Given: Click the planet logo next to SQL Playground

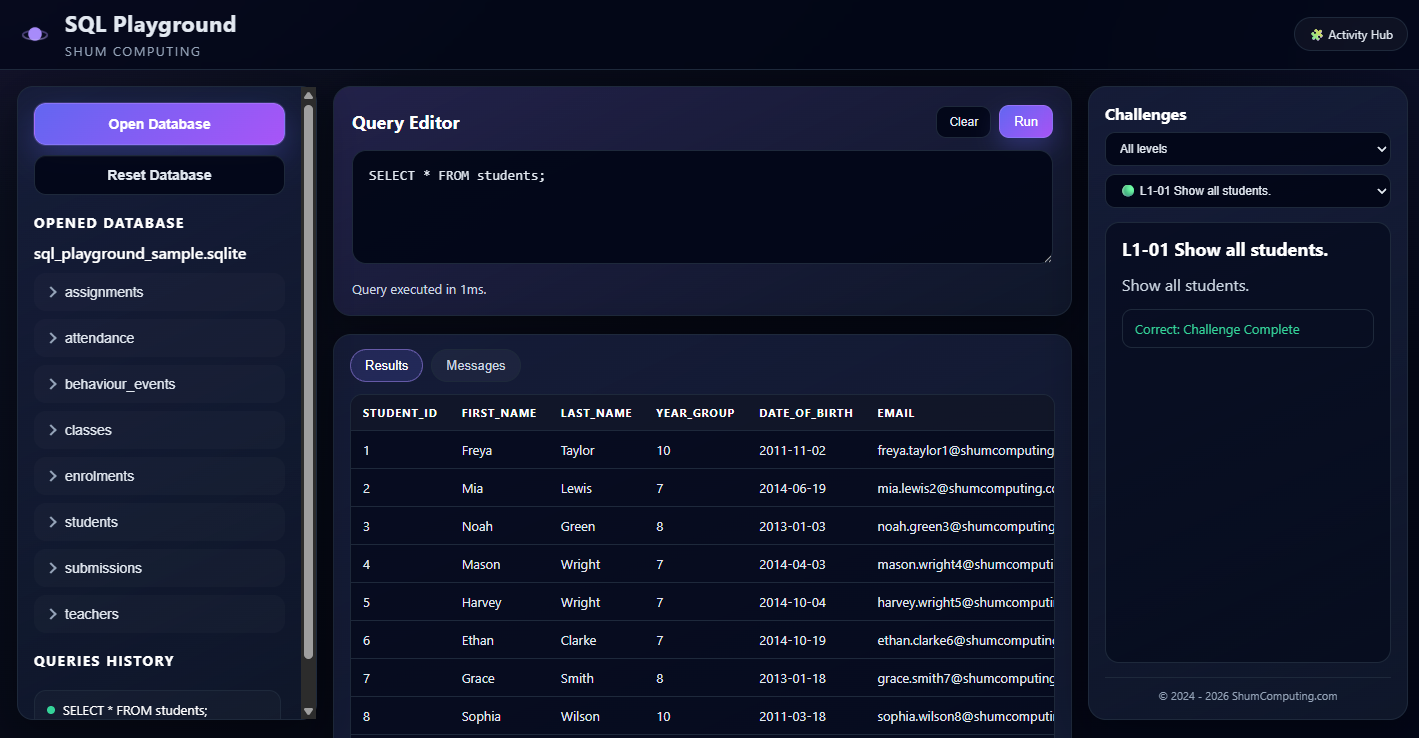Looking at the screenshot, I should tap(34, 34).
